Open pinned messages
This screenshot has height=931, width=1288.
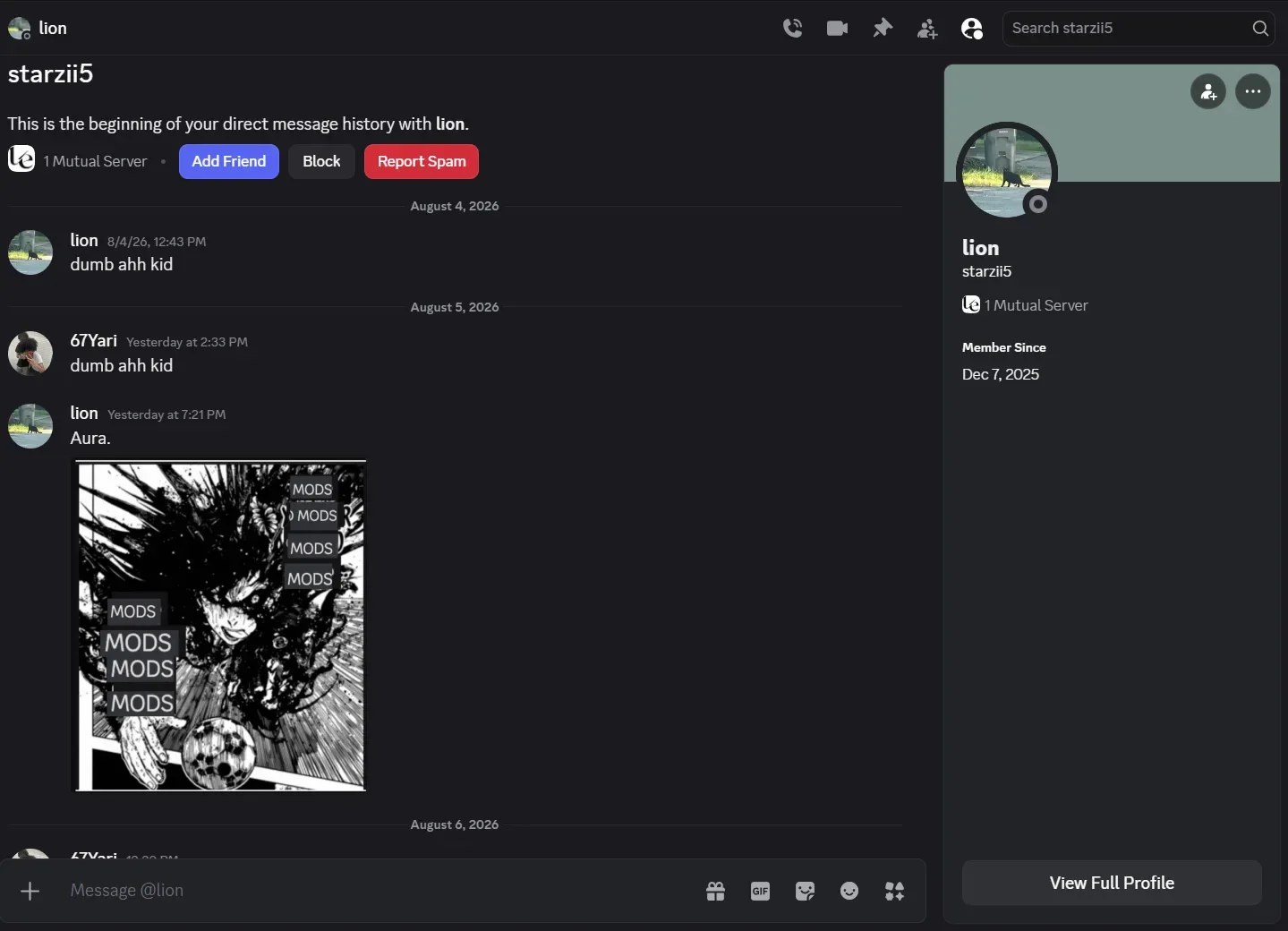[x=883, y=29]
